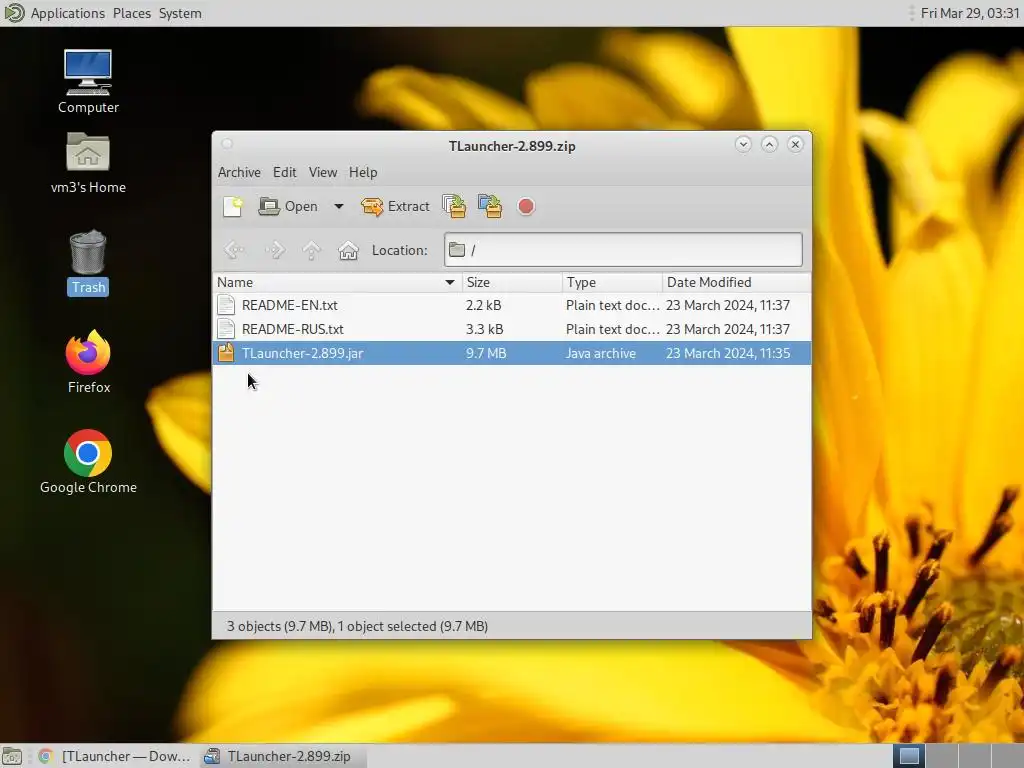Open the View menu
The image size is (1024, 768).
point(323,172)
